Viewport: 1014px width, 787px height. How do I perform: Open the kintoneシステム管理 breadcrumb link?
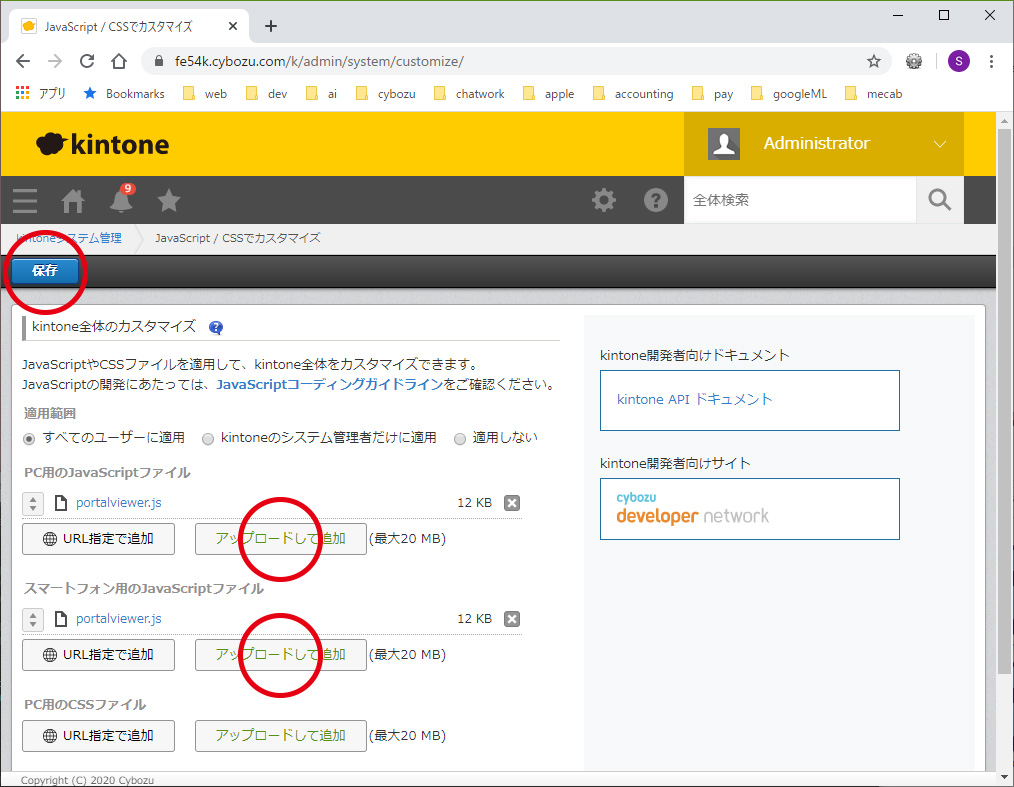click(x=69, y=238)
